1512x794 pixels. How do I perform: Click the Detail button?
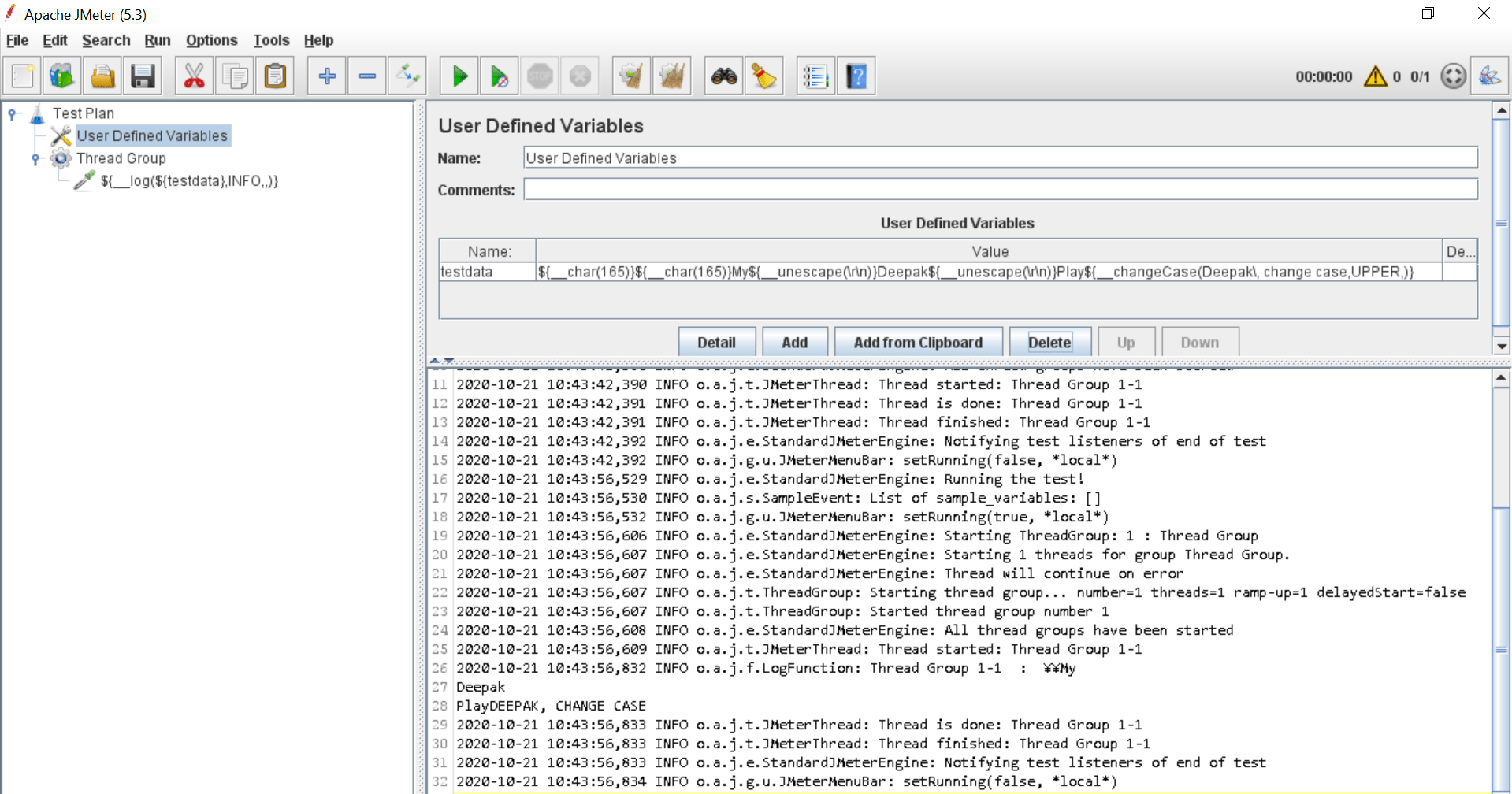click(716, 341)
